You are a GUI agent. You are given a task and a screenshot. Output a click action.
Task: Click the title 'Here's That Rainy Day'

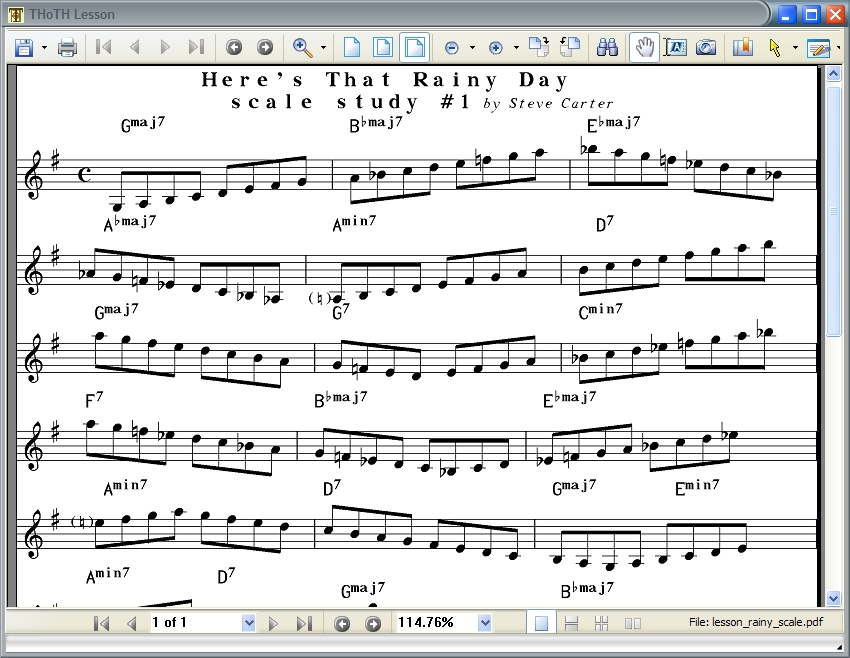[x=385, y=80]
